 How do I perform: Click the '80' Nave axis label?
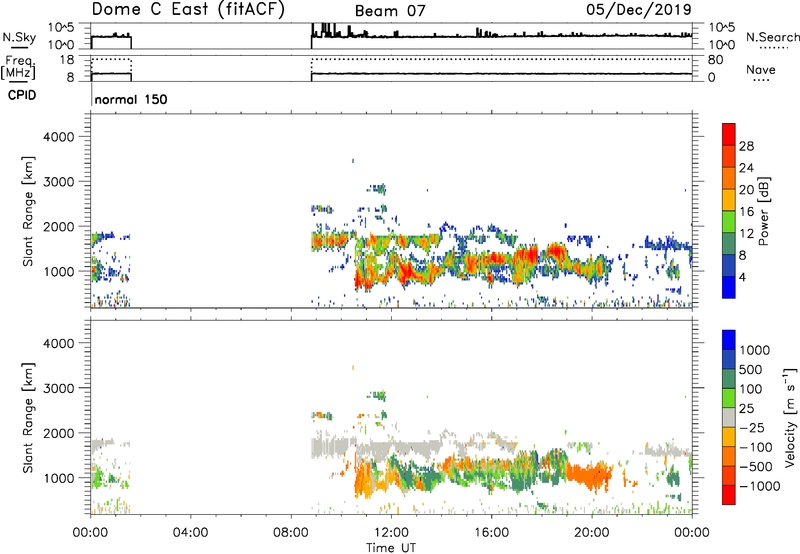click(715, 60)
